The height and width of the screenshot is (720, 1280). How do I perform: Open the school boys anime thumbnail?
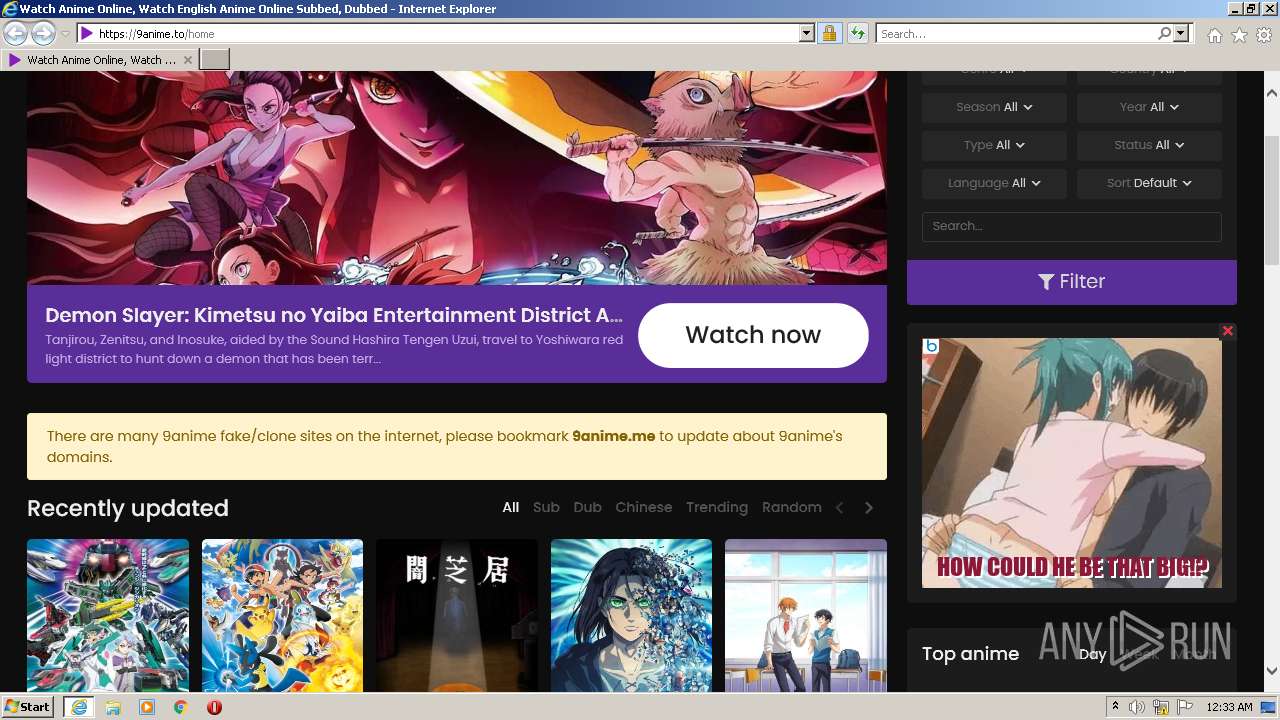click(806, 615)
